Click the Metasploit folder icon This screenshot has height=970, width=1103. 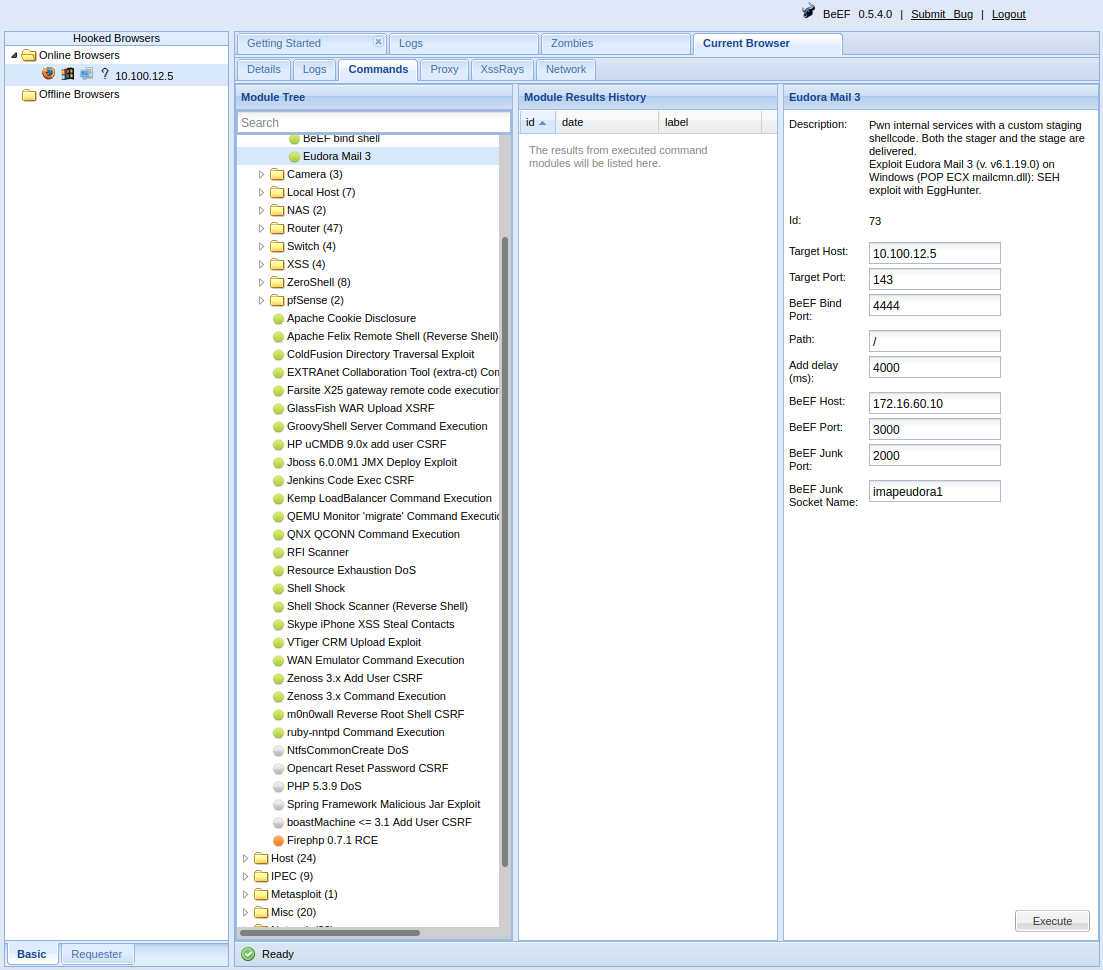(x=261, y=894)
